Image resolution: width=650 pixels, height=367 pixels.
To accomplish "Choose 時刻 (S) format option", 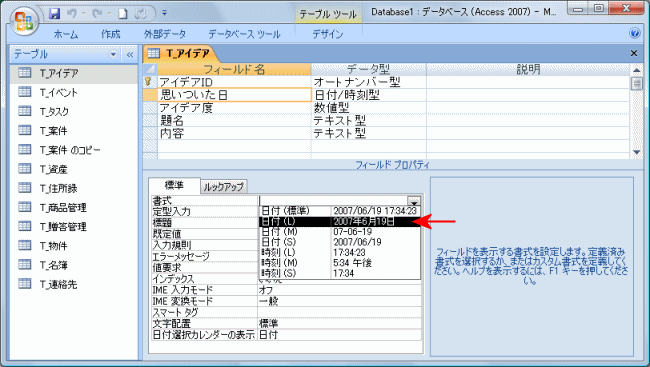I will pyautogui.click(x=340, y=273).
